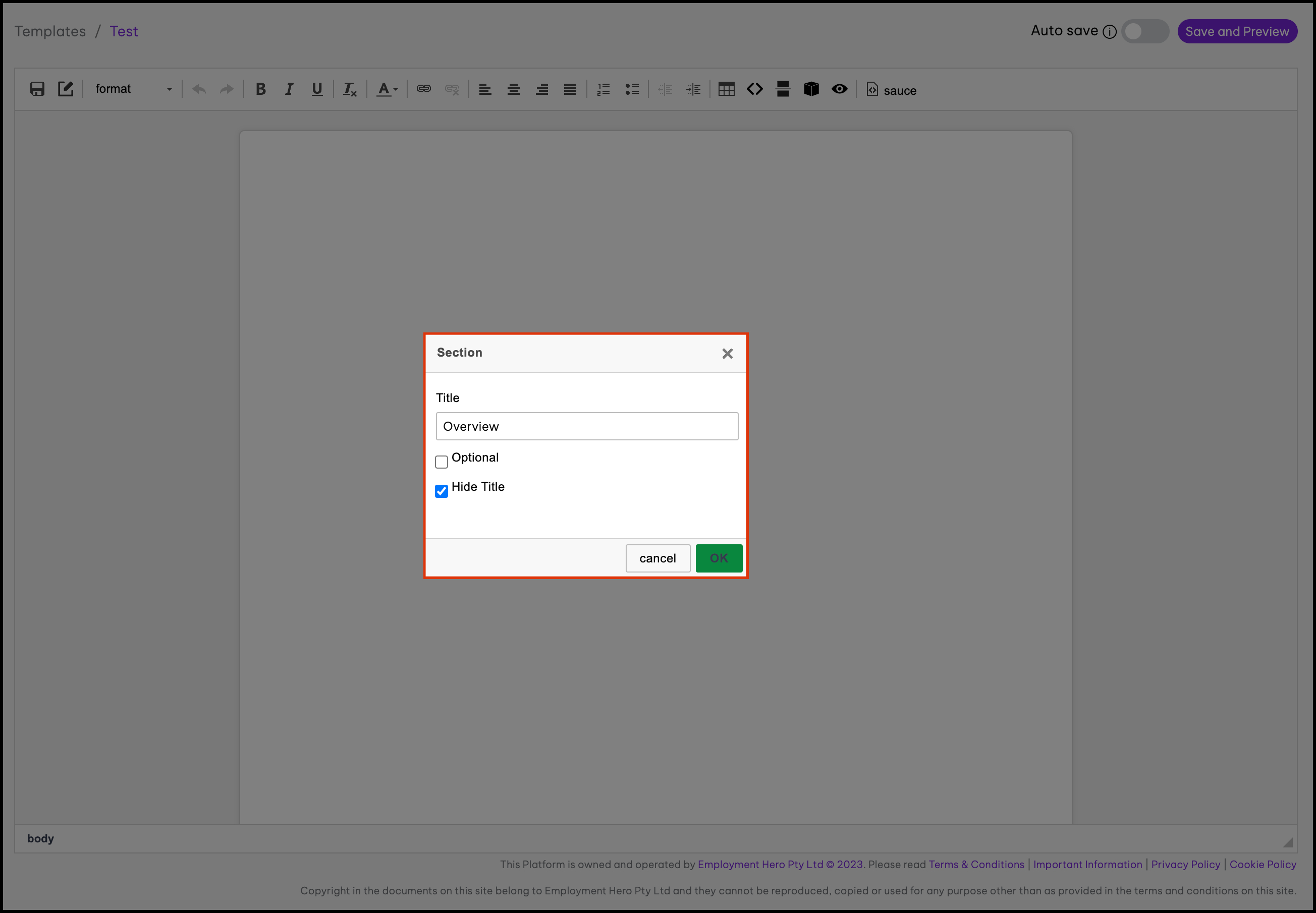Open the Privacy Policy link
The image size is (1316, 913).
(1185, 865)
